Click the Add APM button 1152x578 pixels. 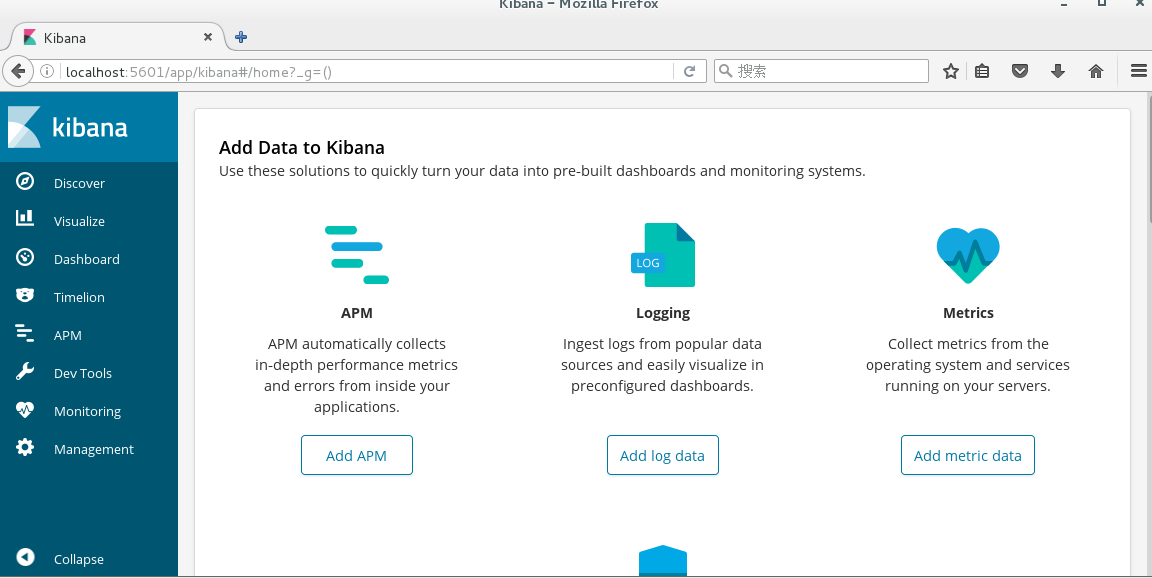tap(356, 455)
